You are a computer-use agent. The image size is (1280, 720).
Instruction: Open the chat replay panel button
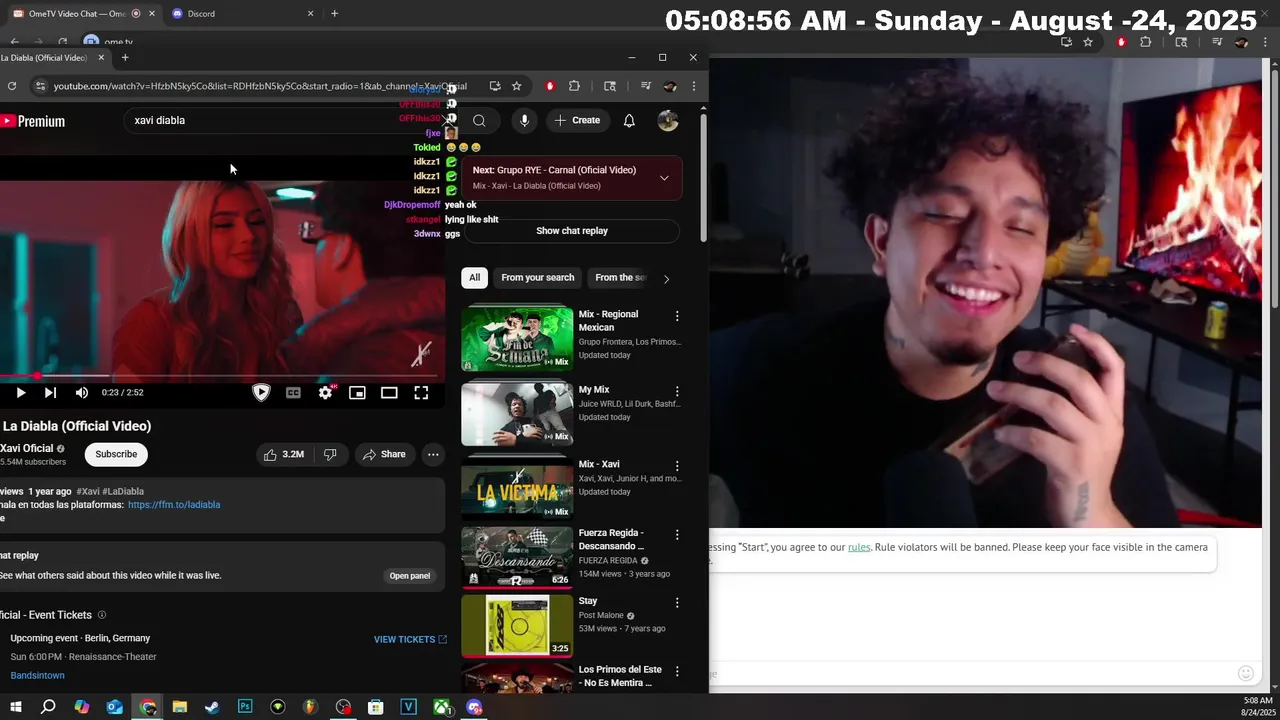410,576
